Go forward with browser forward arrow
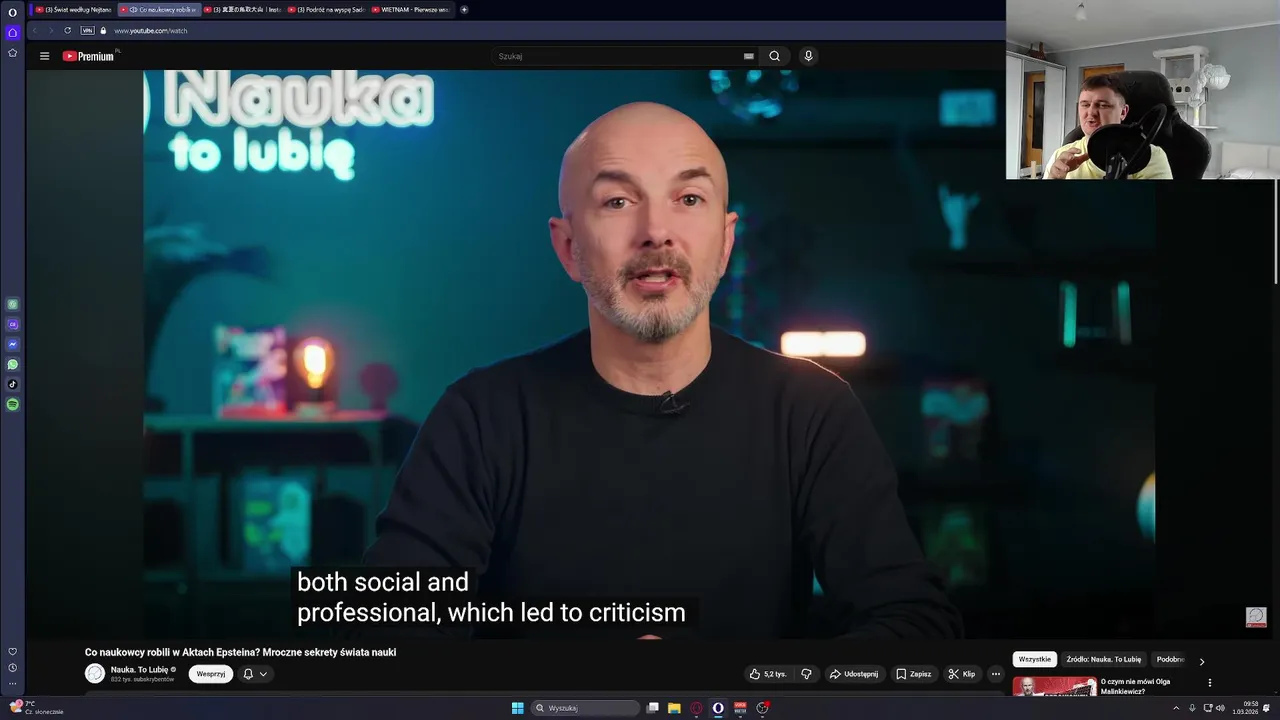The height and width of the screenshot is (720, 1280). [51, 30]
